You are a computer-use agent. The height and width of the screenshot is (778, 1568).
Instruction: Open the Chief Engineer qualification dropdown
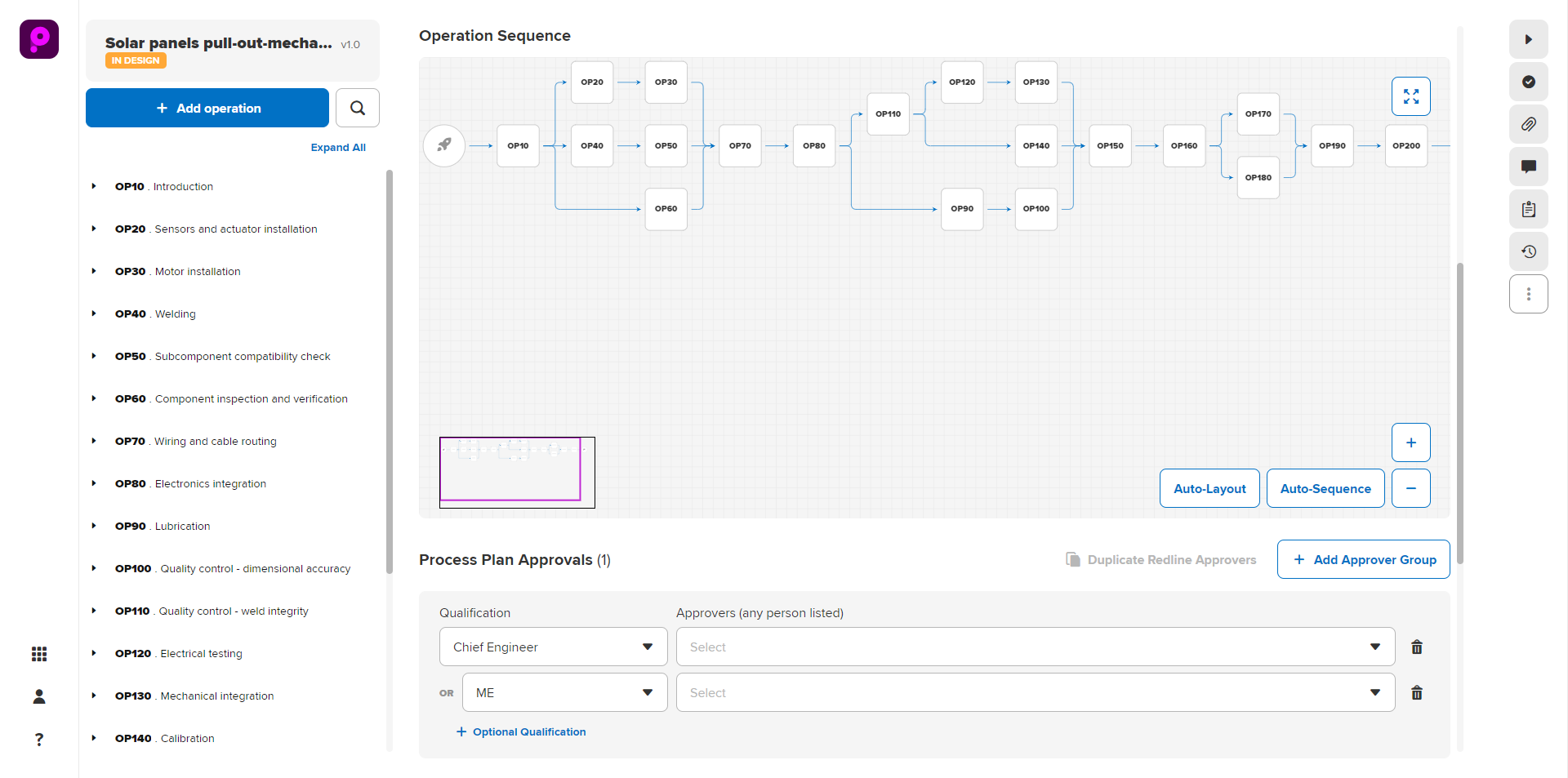(x=553, y=647)
